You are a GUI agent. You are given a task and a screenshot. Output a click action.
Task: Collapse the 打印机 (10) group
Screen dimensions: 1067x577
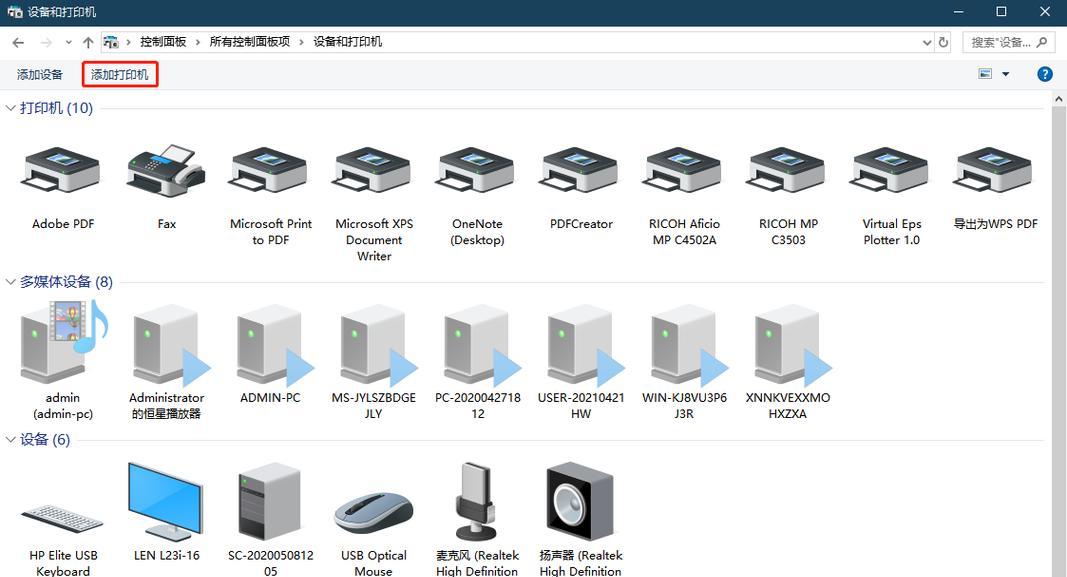[10, 108]
